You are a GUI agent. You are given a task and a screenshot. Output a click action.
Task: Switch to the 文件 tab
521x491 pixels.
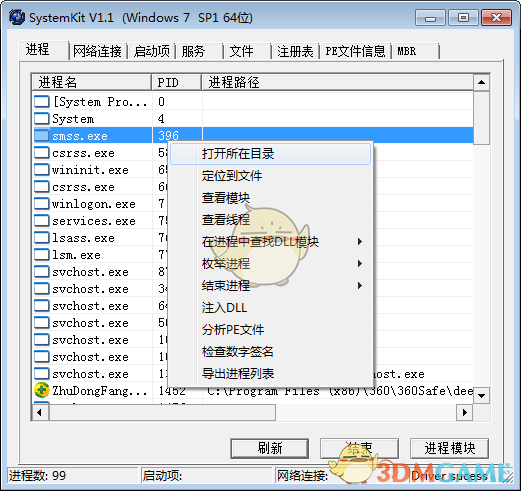pos(247,51)
